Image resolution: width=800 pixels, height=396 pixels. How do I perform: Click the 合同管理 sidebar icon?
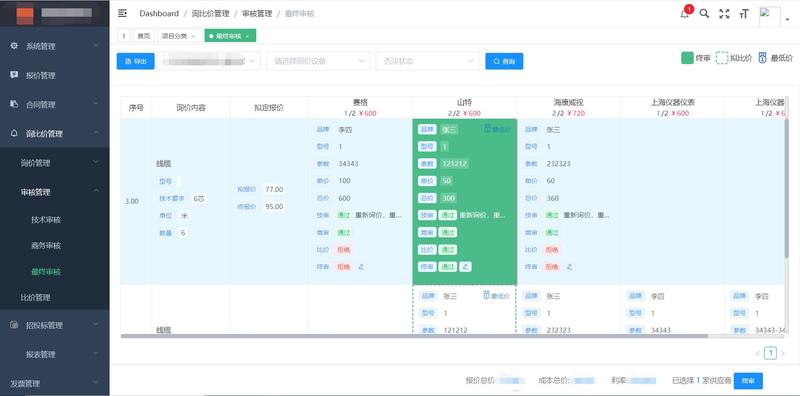14,104
